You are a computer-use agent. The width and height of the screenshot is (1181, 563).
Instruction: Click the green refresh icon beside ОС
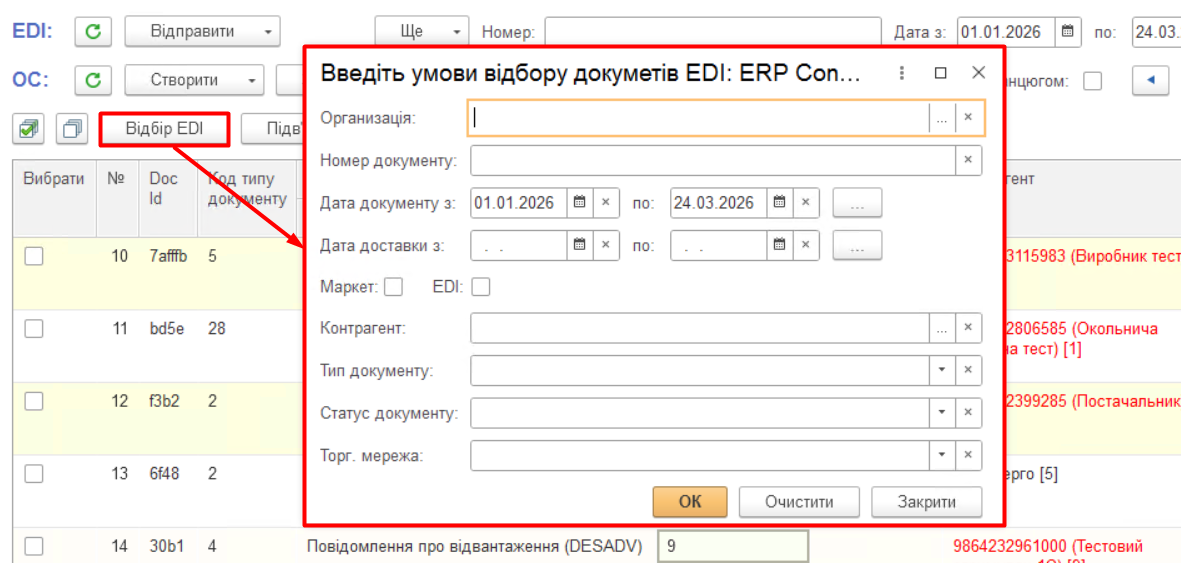coord(93,80)
